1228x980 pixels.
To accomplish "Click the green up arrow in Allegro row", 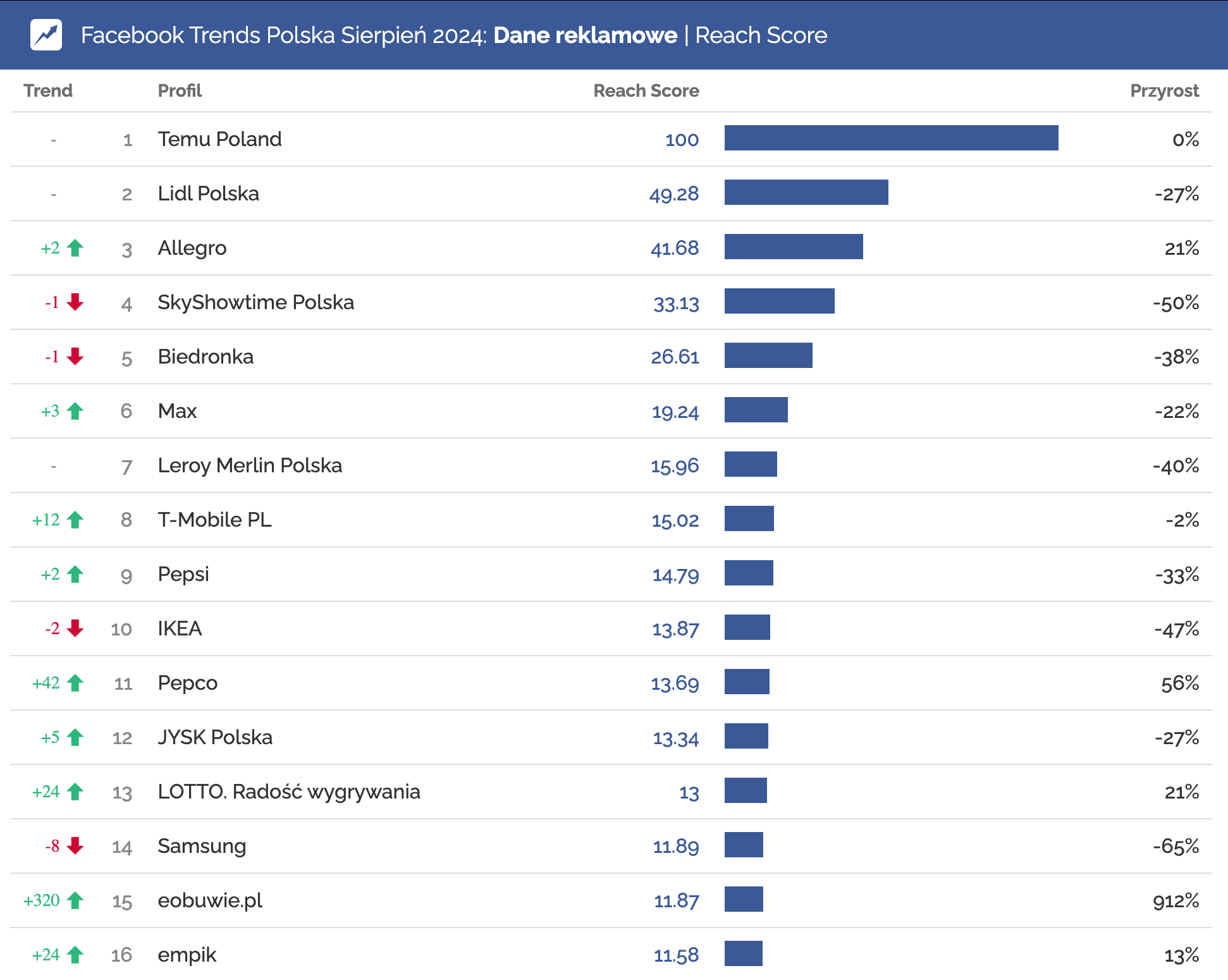I will [75, 248].
